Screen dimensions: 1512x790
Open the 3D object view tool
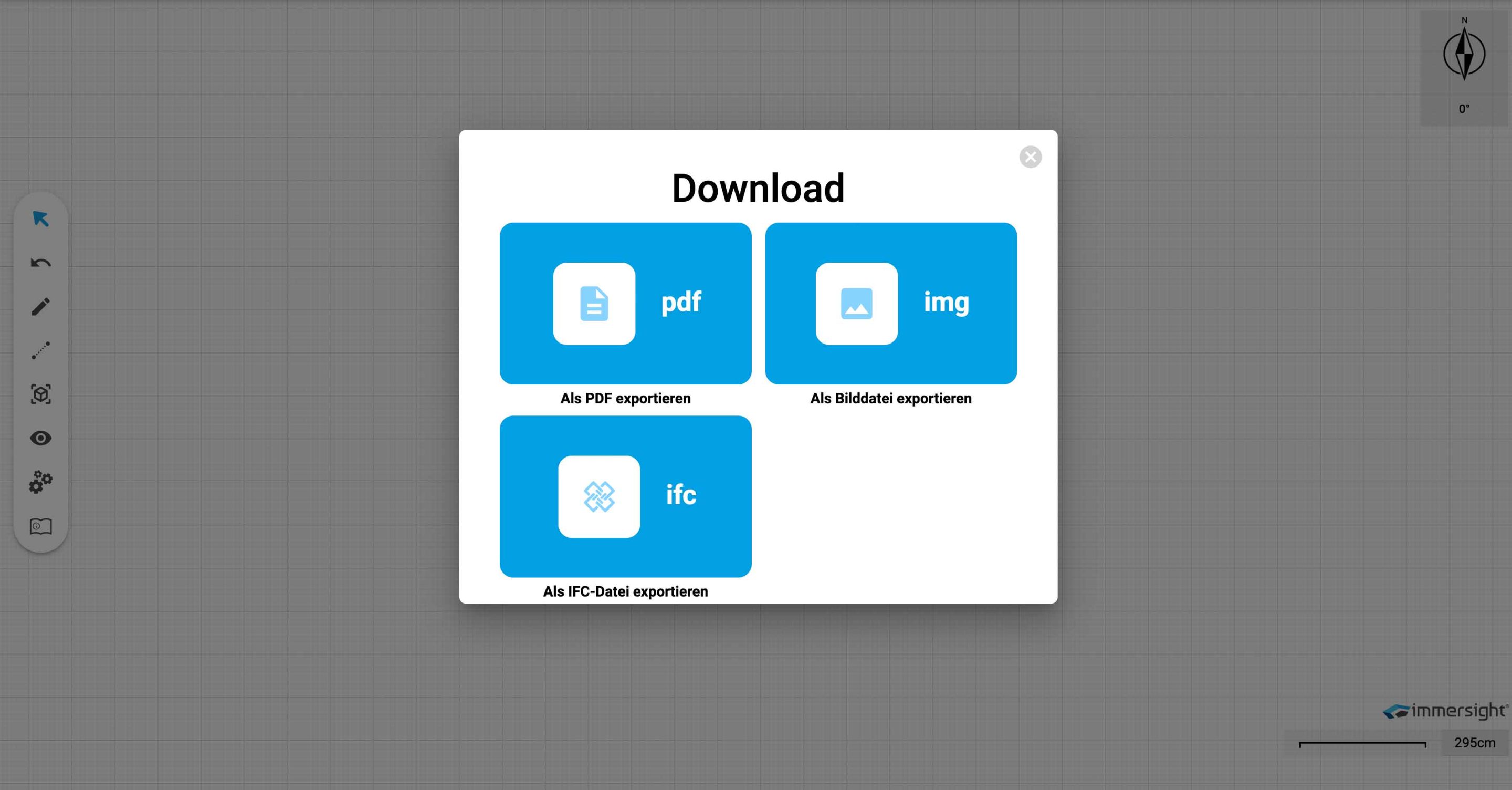(x=41, y=394)
